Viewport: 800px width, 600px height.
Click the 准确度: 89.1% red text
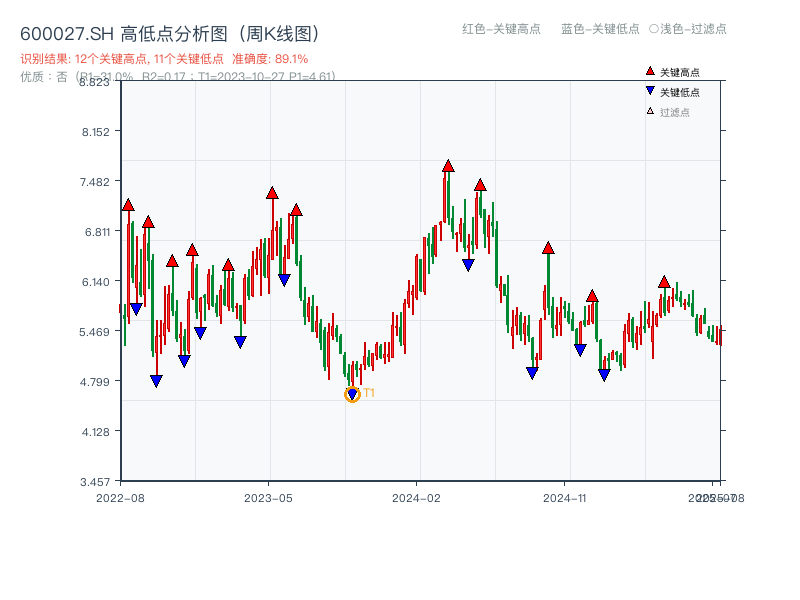[271, 59]
